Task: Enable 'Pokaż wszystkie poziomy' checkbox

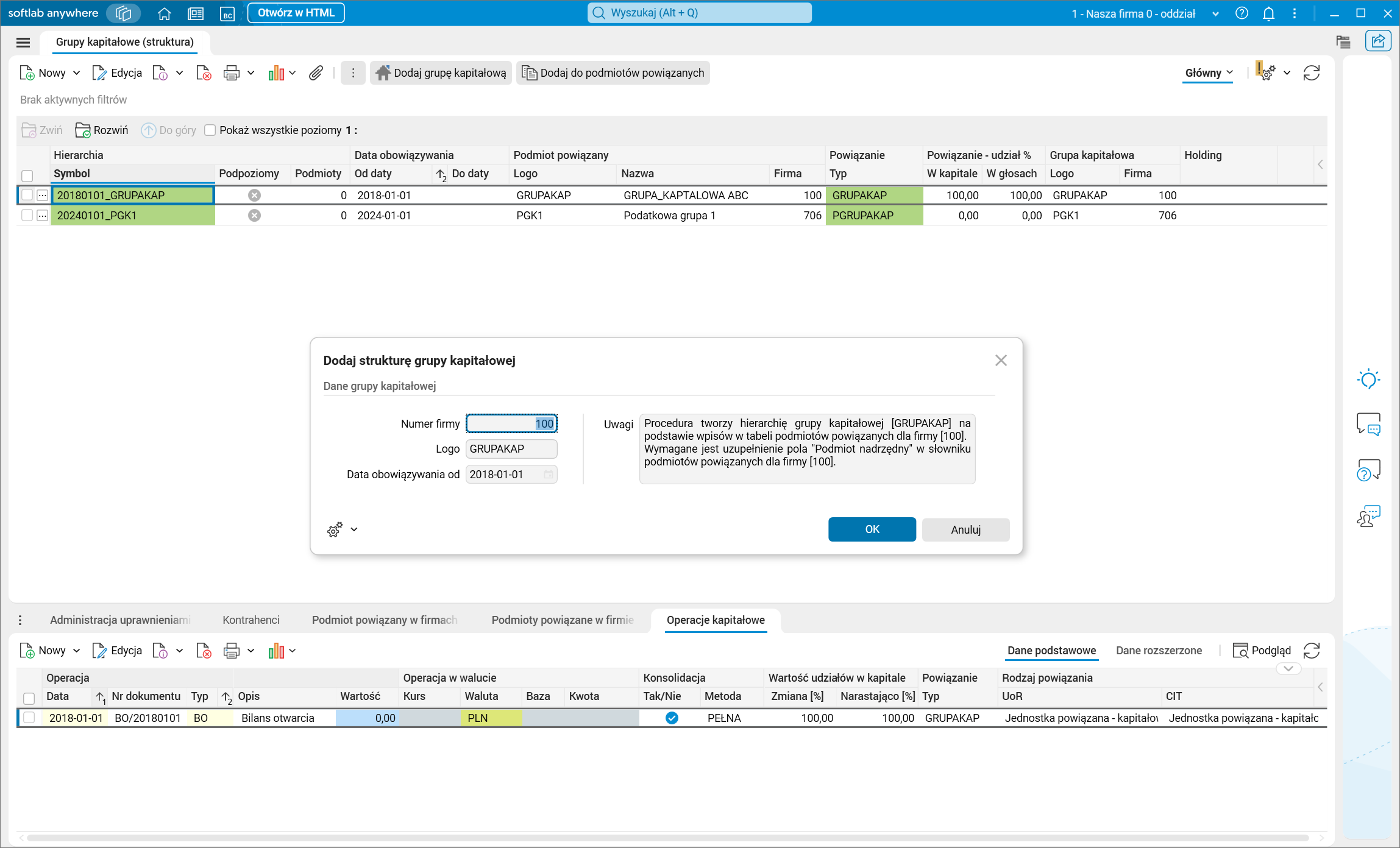Action: click(x=210, y=130)
